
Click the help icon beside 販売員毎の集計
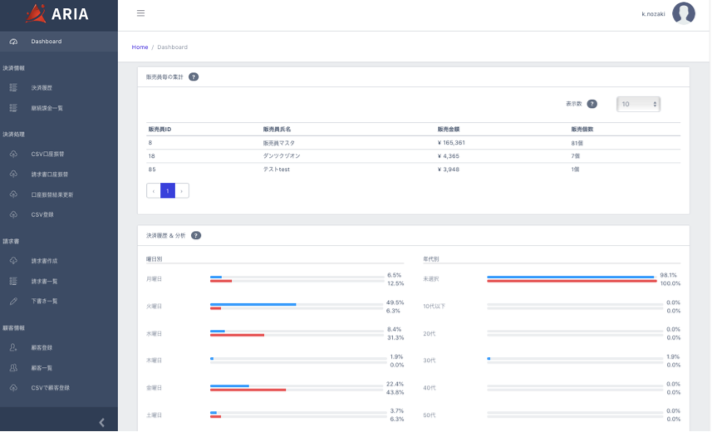[x=193, y=76]
